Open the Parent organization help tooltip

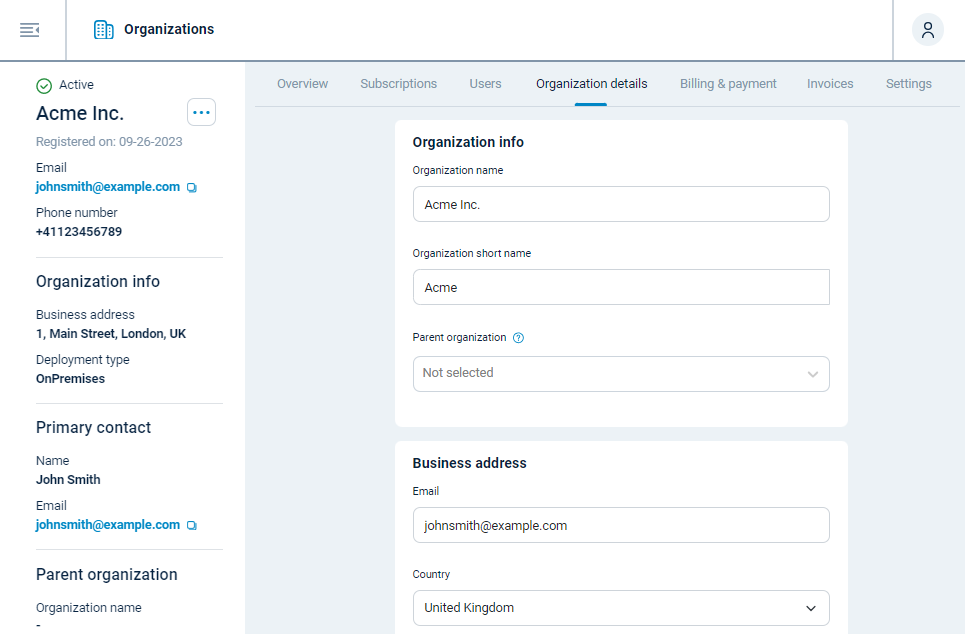click(x=518, y=337)
